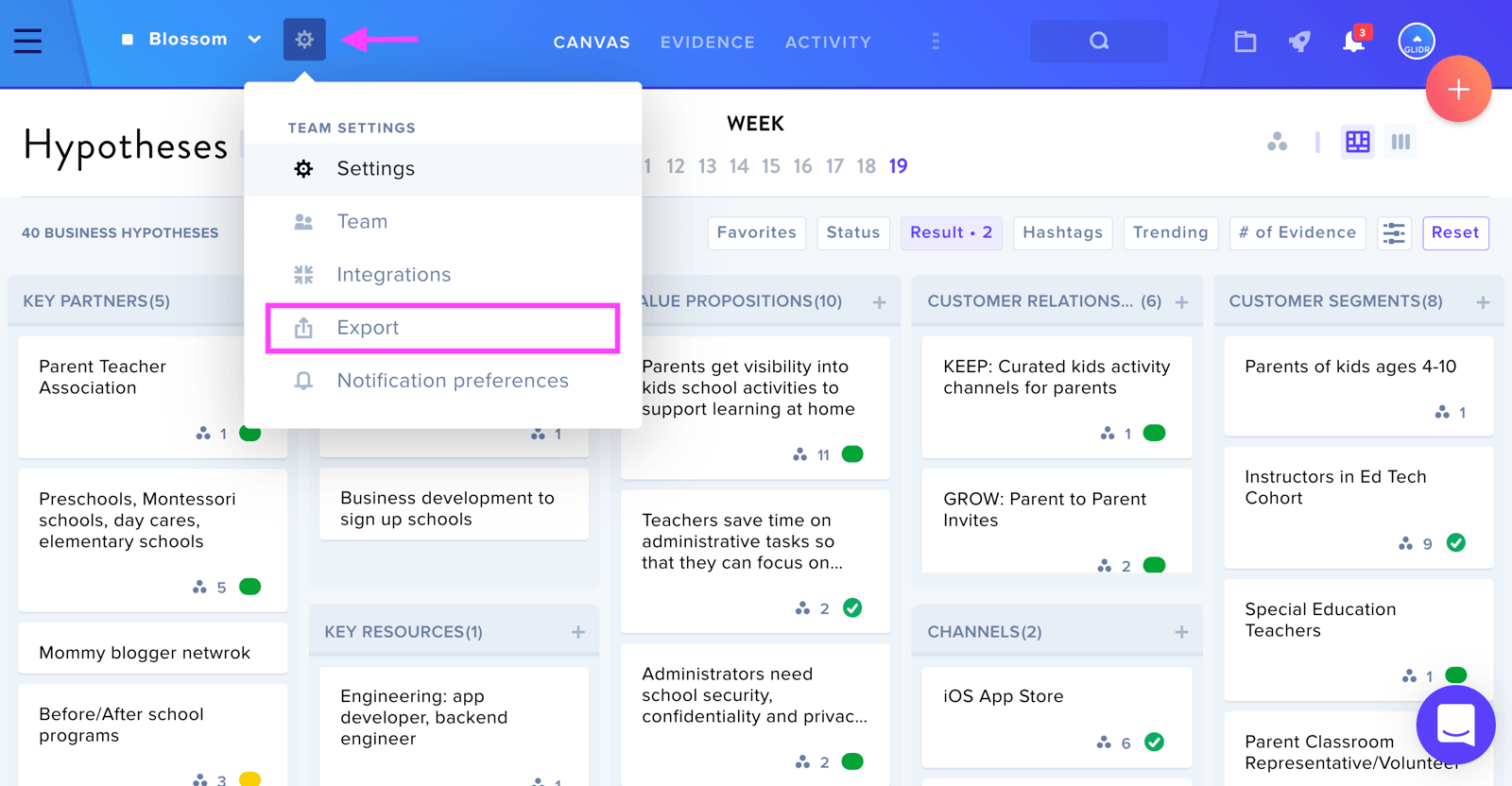The width and height of the screenshot is (1512, 786).
Task: Click the search field in header
Action: [1098, 42]
